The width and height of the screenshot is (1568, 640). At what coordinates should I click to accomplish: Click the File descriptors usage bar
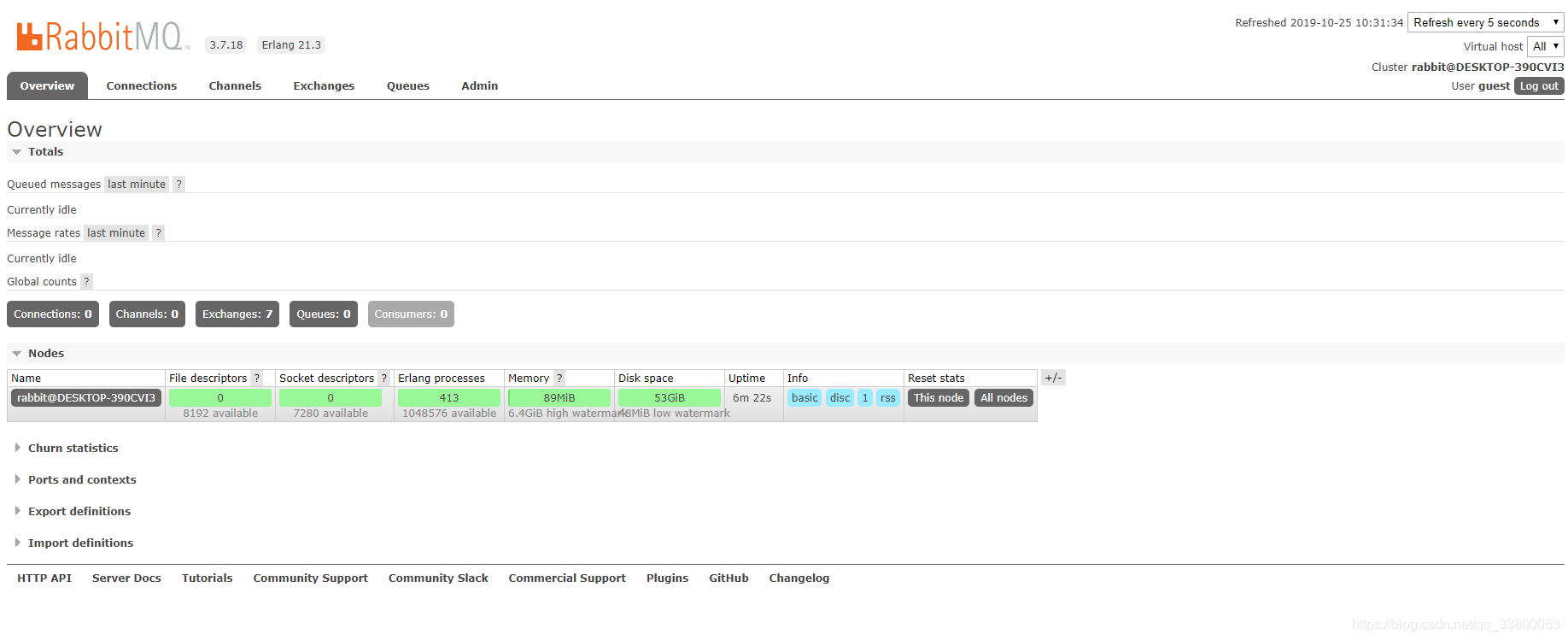220,398
